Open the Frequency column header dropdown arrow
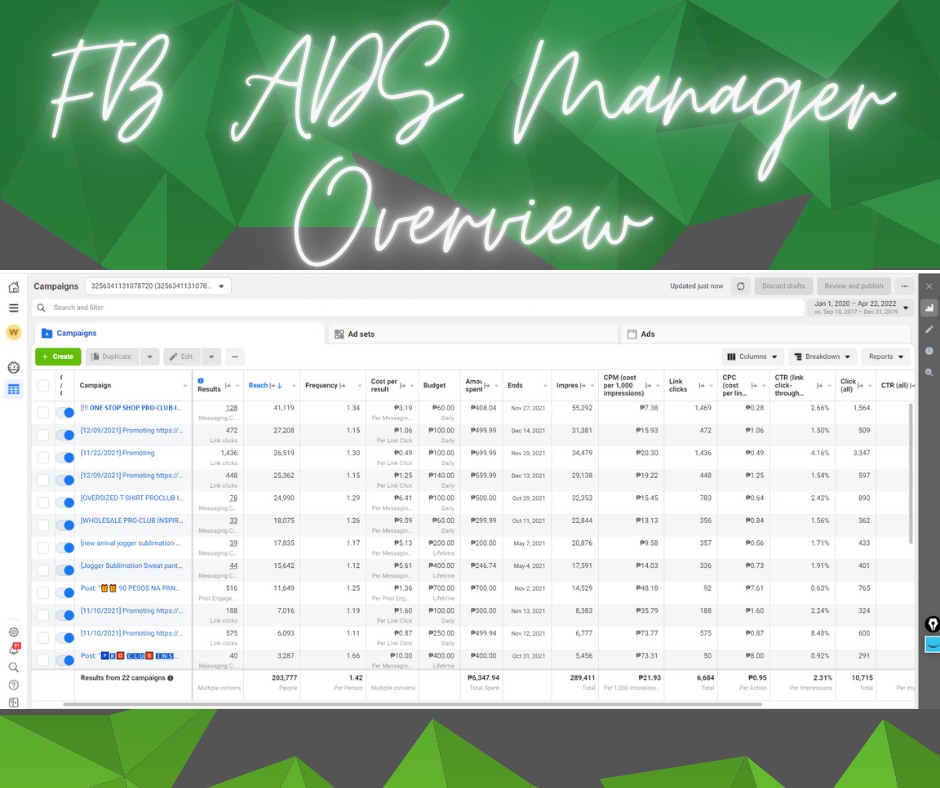 360,386
